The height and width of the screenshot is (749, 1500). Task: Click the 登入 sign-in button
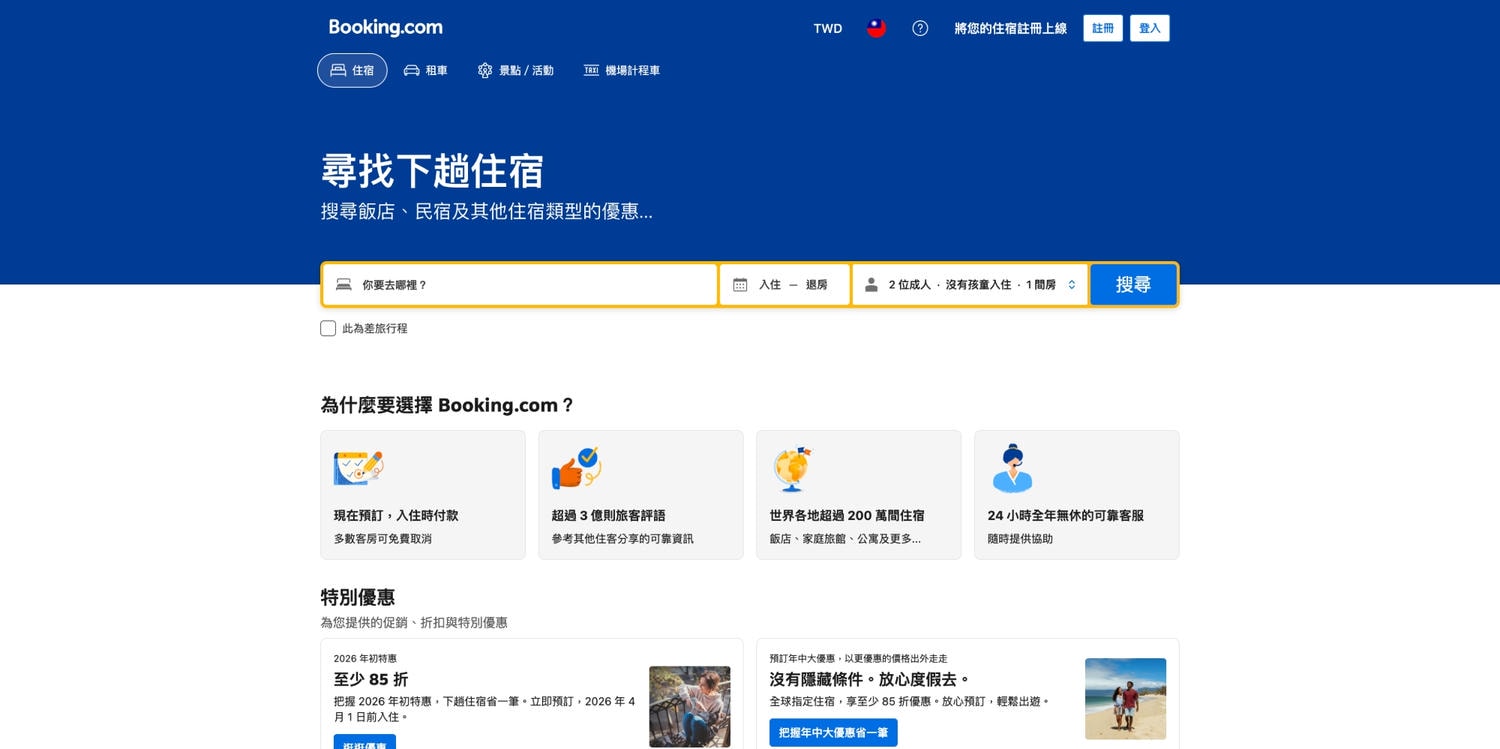coord(1150,28)
